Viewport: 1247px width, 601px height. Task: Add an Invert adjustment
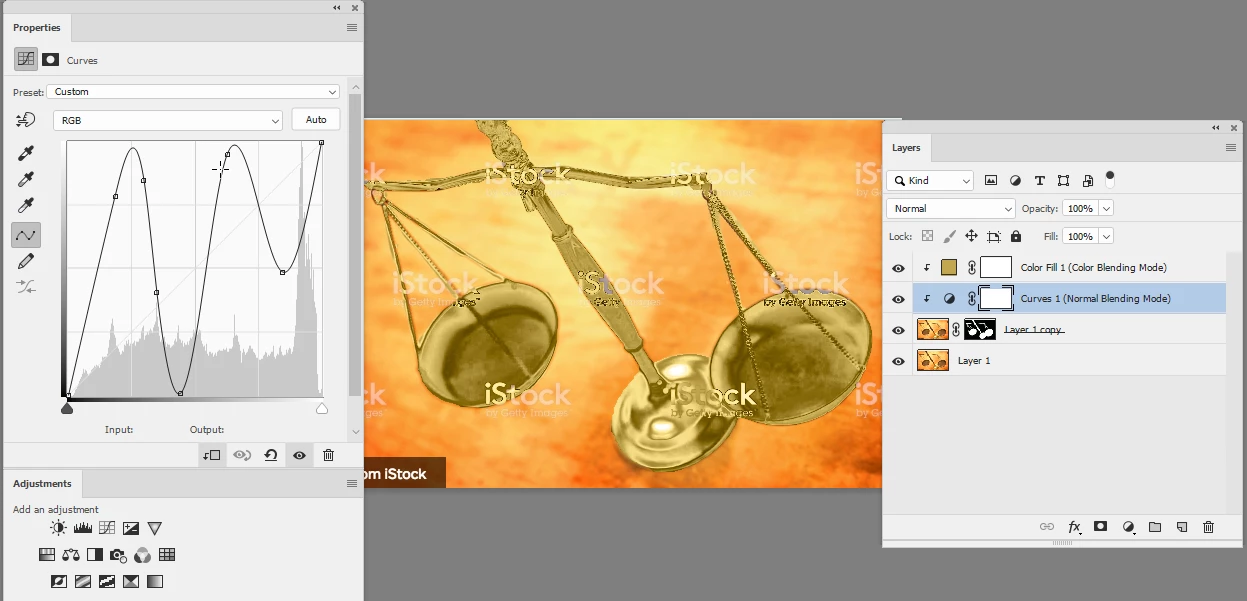[59, 581]
